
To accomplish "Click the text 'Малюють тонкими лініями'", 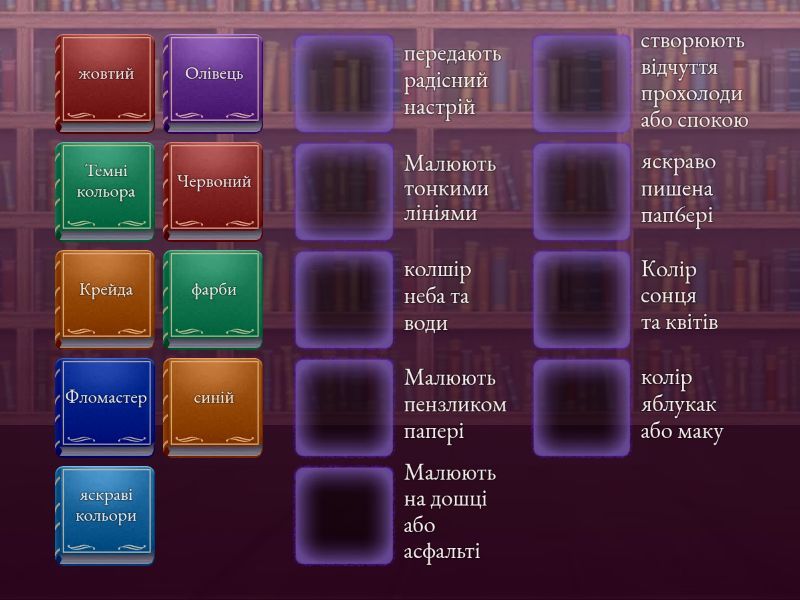I will click(x=449, y=188).
